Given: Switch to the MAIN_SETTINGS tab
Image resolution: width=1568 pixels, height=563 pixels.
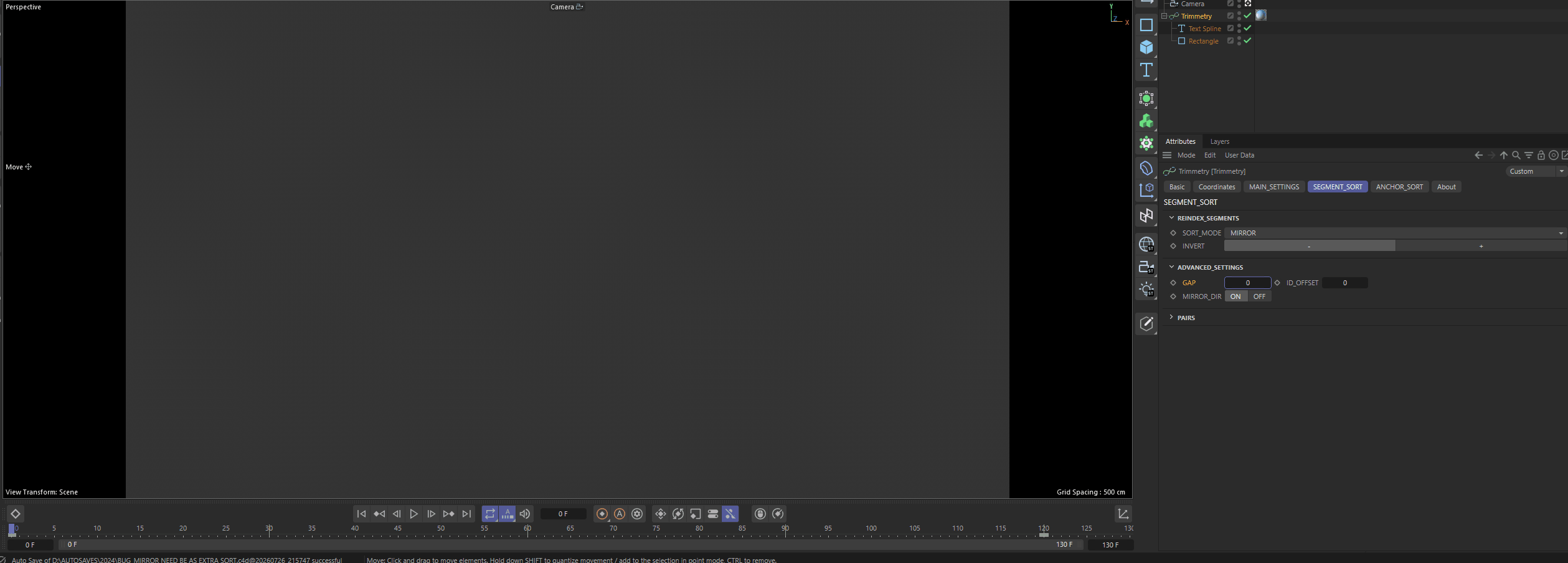Looking at the screenshot, I should (x=1274, y=187).
